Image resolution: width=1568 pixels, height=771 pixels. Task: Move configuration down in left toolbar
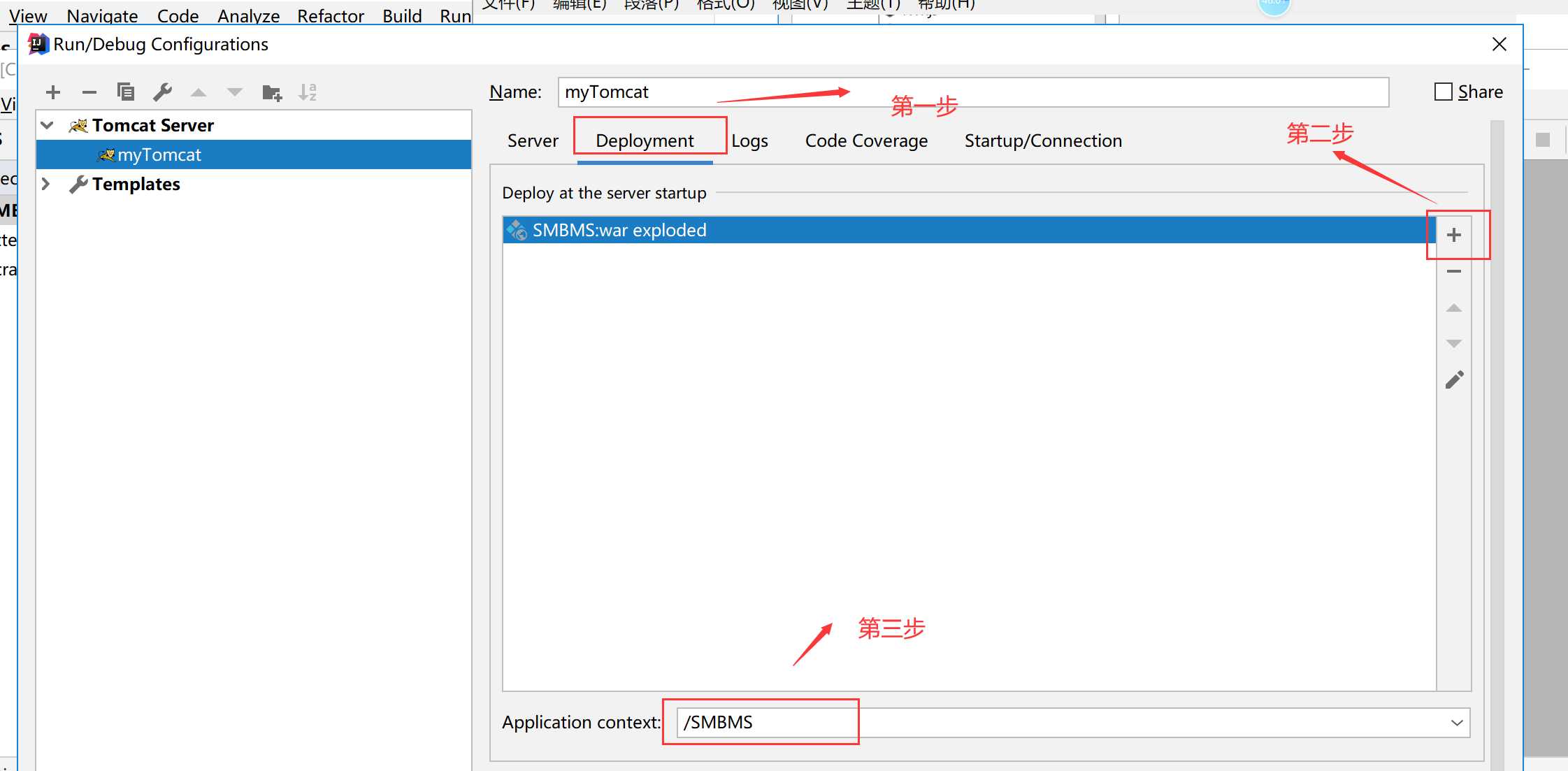pos(235,92)
